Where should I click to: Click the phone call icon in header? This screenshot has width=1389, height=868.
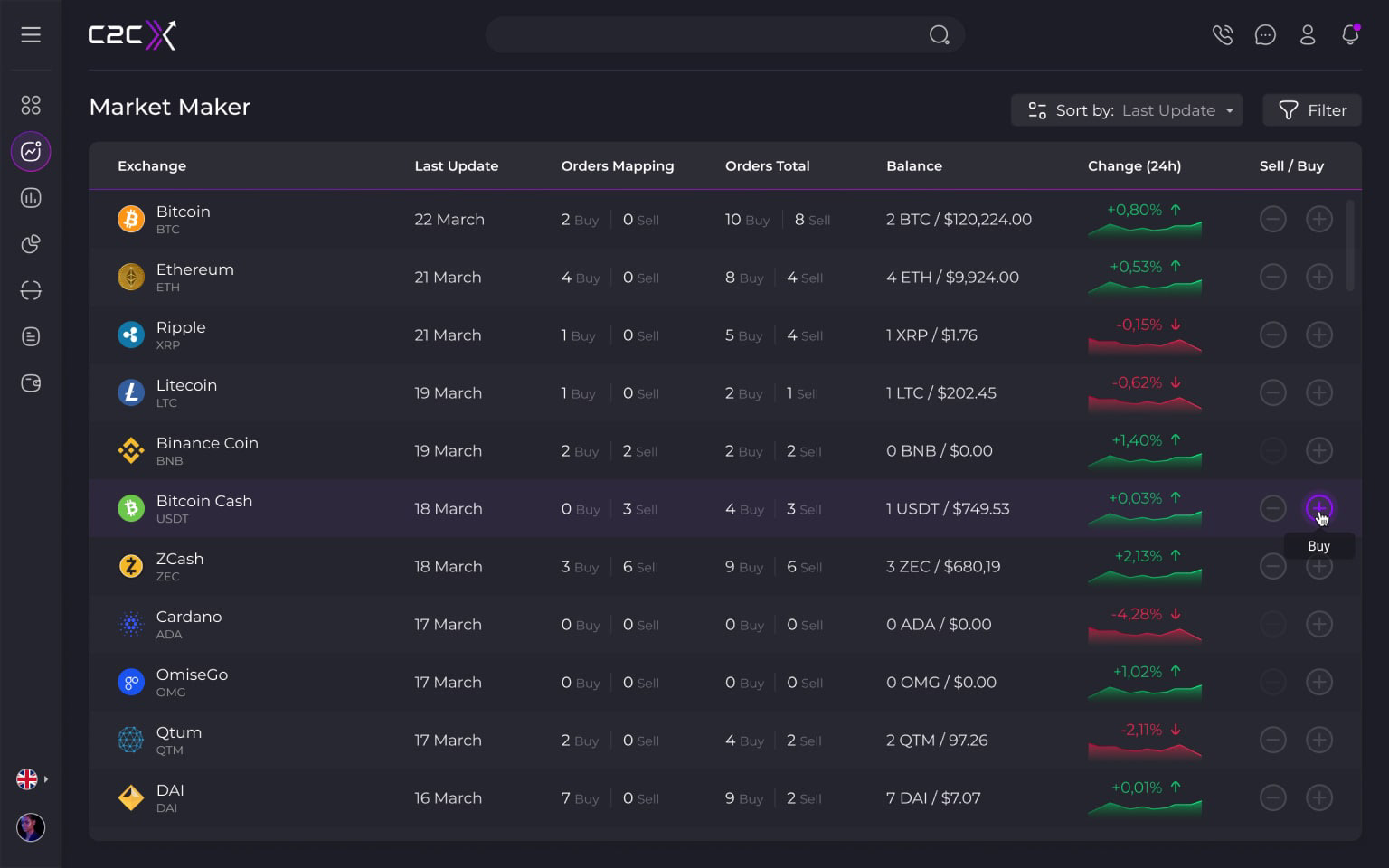coord(1223,35)
